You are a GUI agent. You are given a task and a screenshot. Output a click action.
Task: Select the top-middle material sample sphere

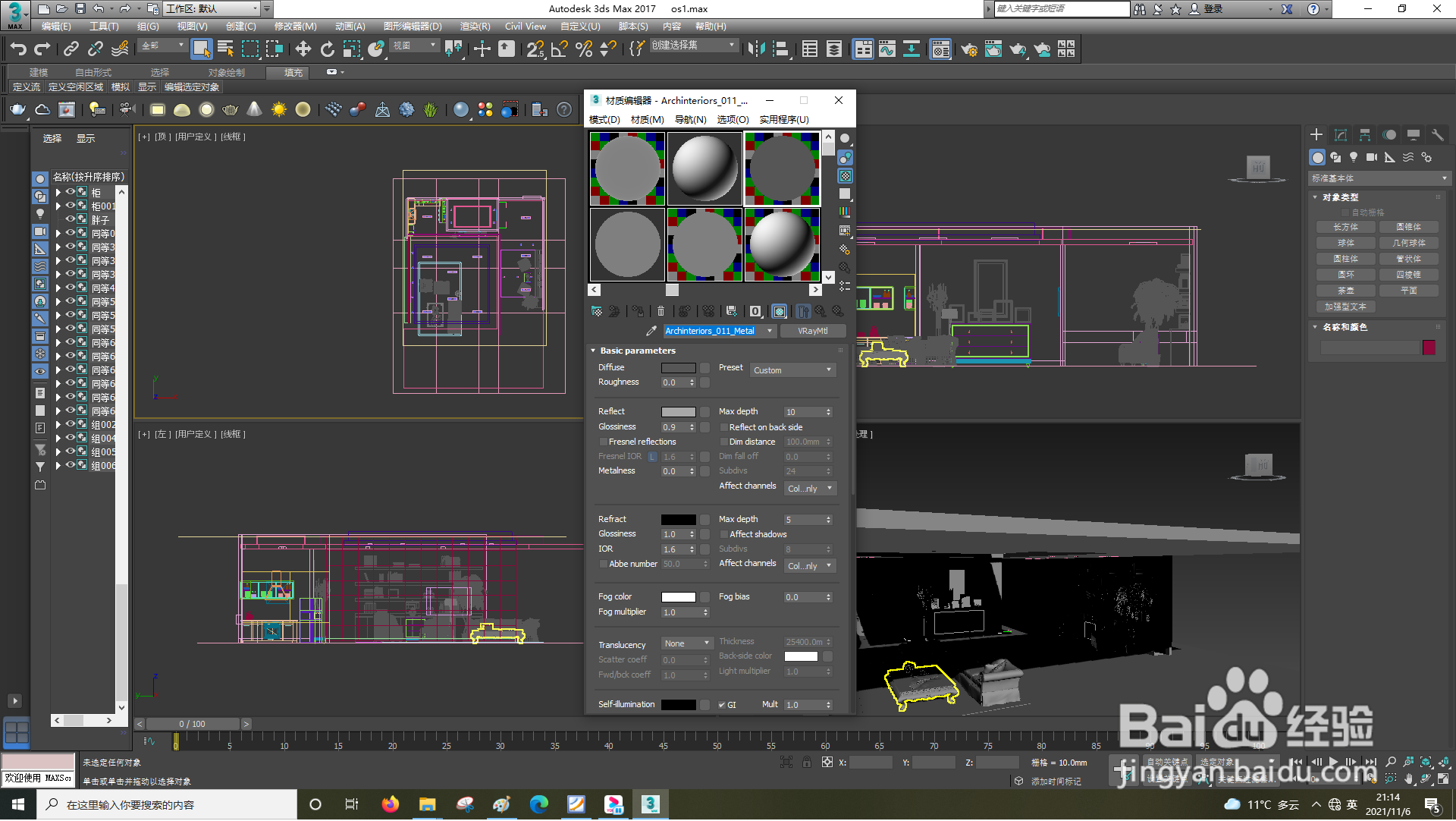click(704, 168)
